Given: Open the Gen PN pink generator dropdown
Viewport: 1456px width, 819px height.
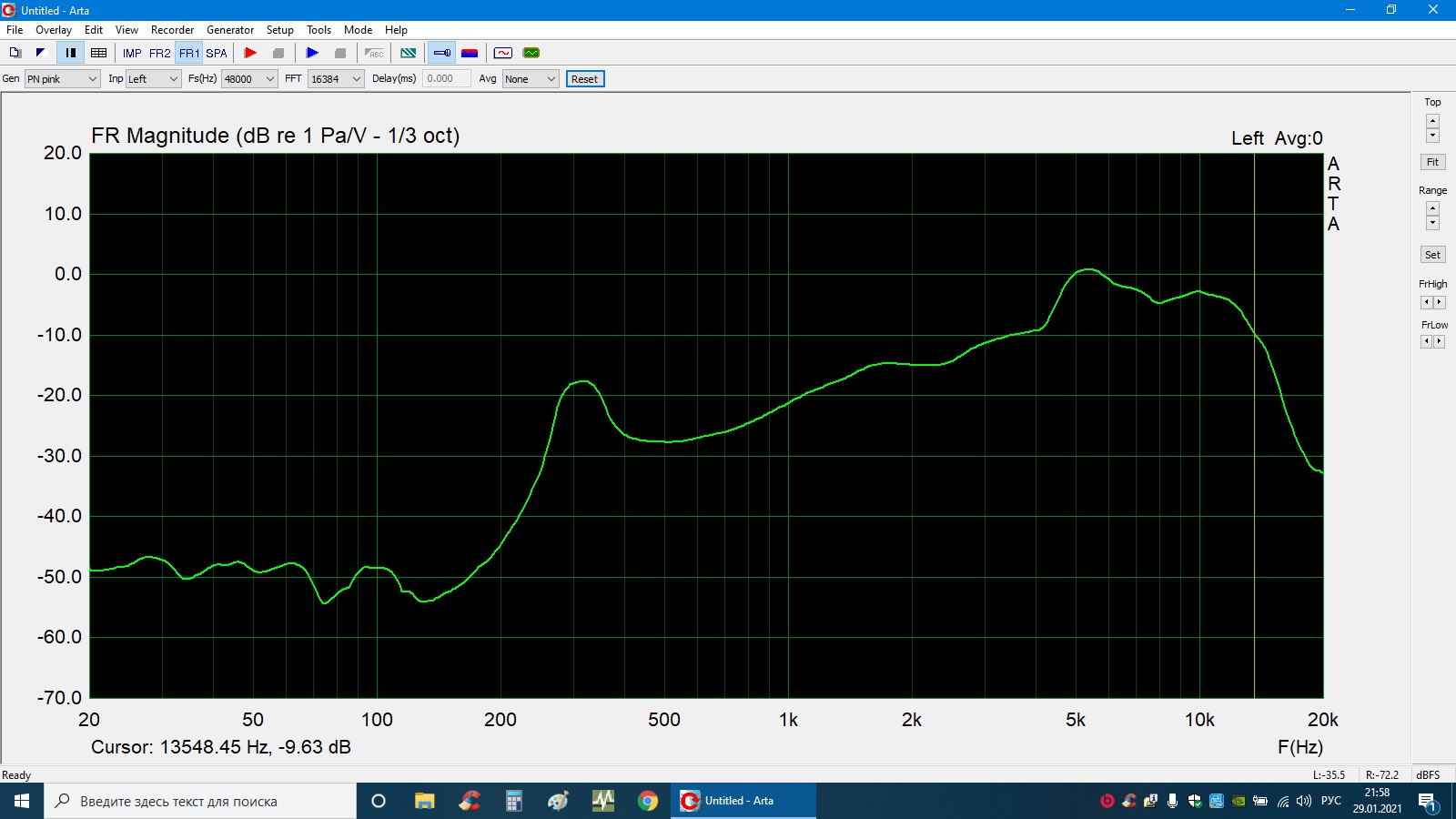Looking at the screenshot, I should [62, 79].
